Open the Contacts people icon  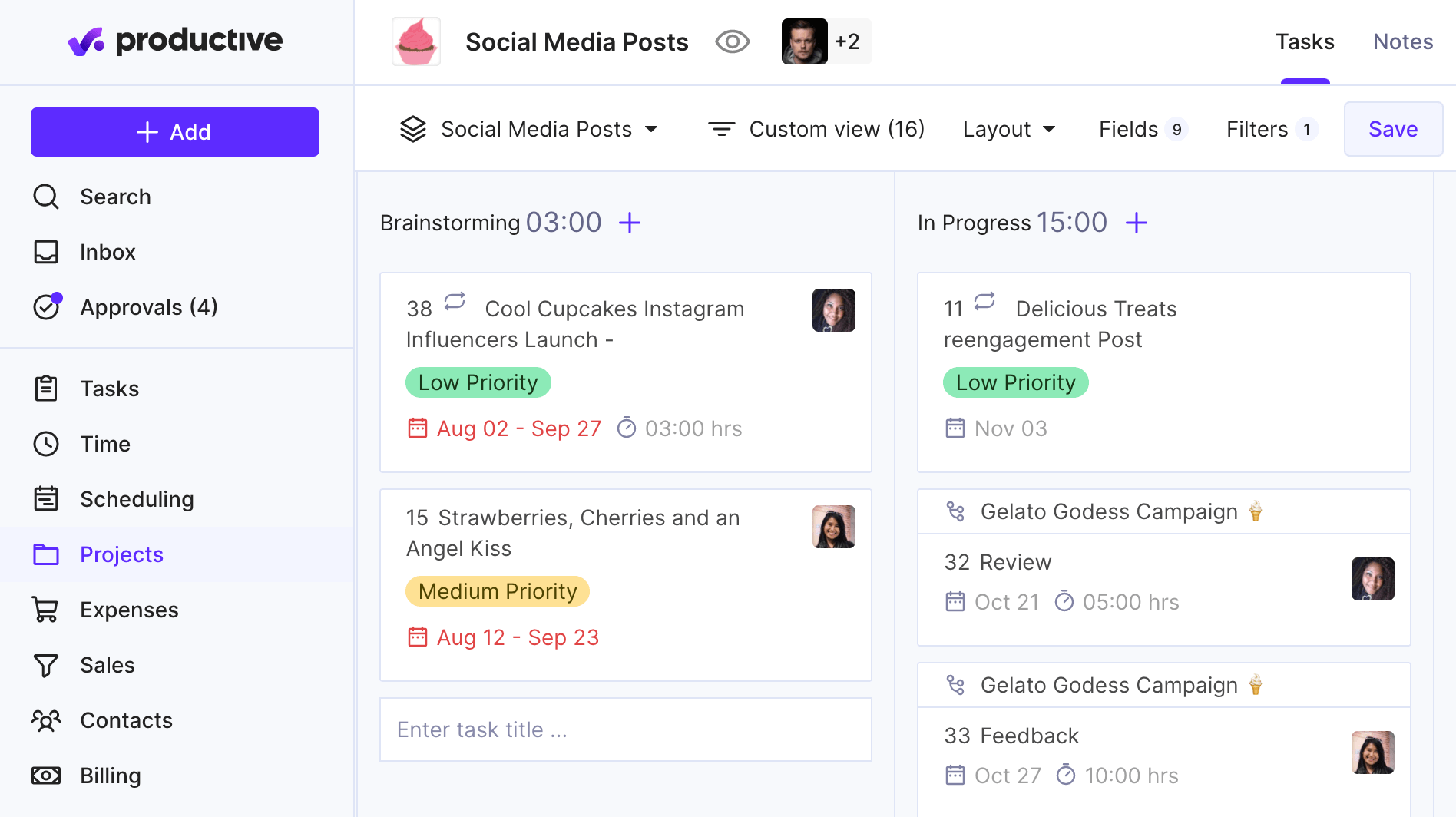tap(46, 720)
